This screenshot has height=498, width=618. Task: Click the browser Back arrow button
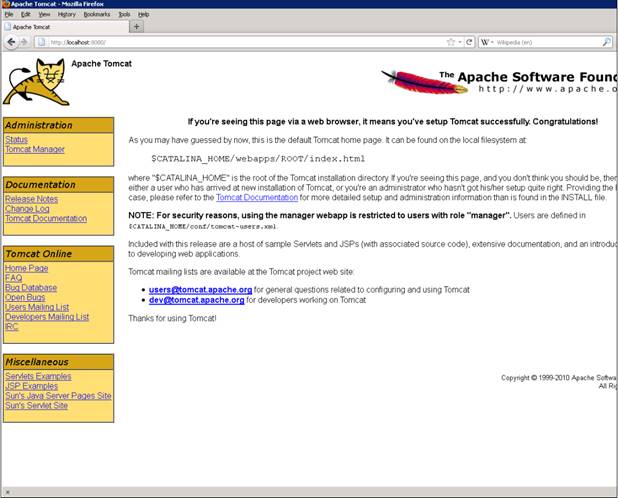coord(10,42)
